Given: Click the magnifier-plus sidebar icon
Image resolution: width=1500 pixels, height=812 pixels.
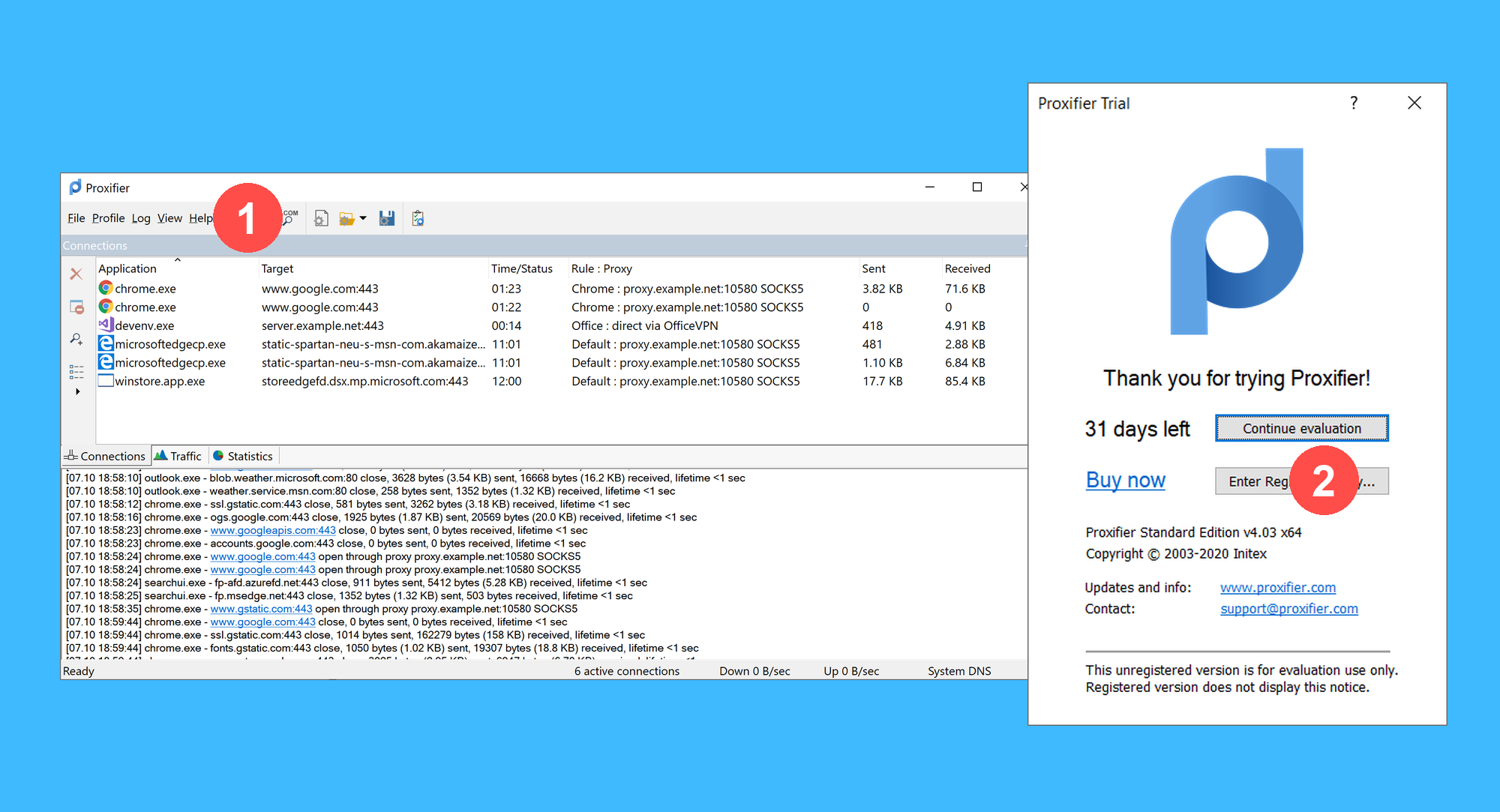Looking at the screenshot, I should [x=76, y=339].
